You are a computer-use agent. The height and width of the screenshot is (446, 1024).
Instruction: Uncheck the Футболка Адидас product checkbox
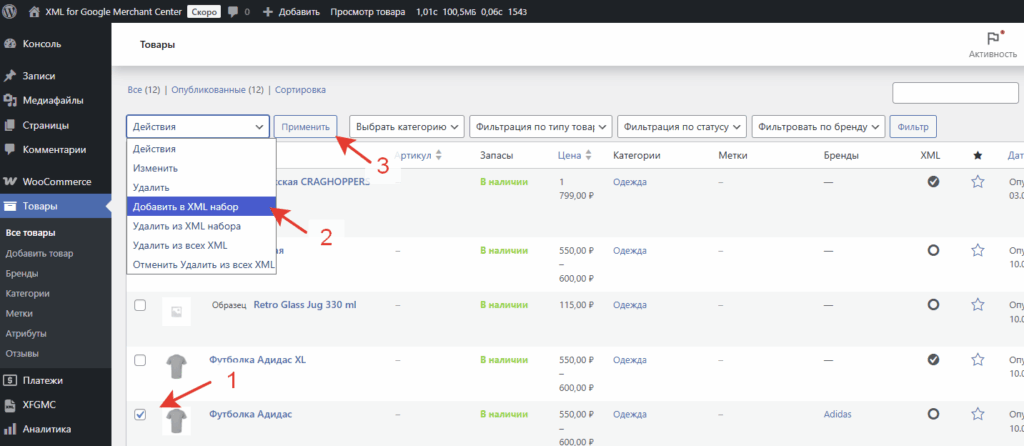pos(140,414)
